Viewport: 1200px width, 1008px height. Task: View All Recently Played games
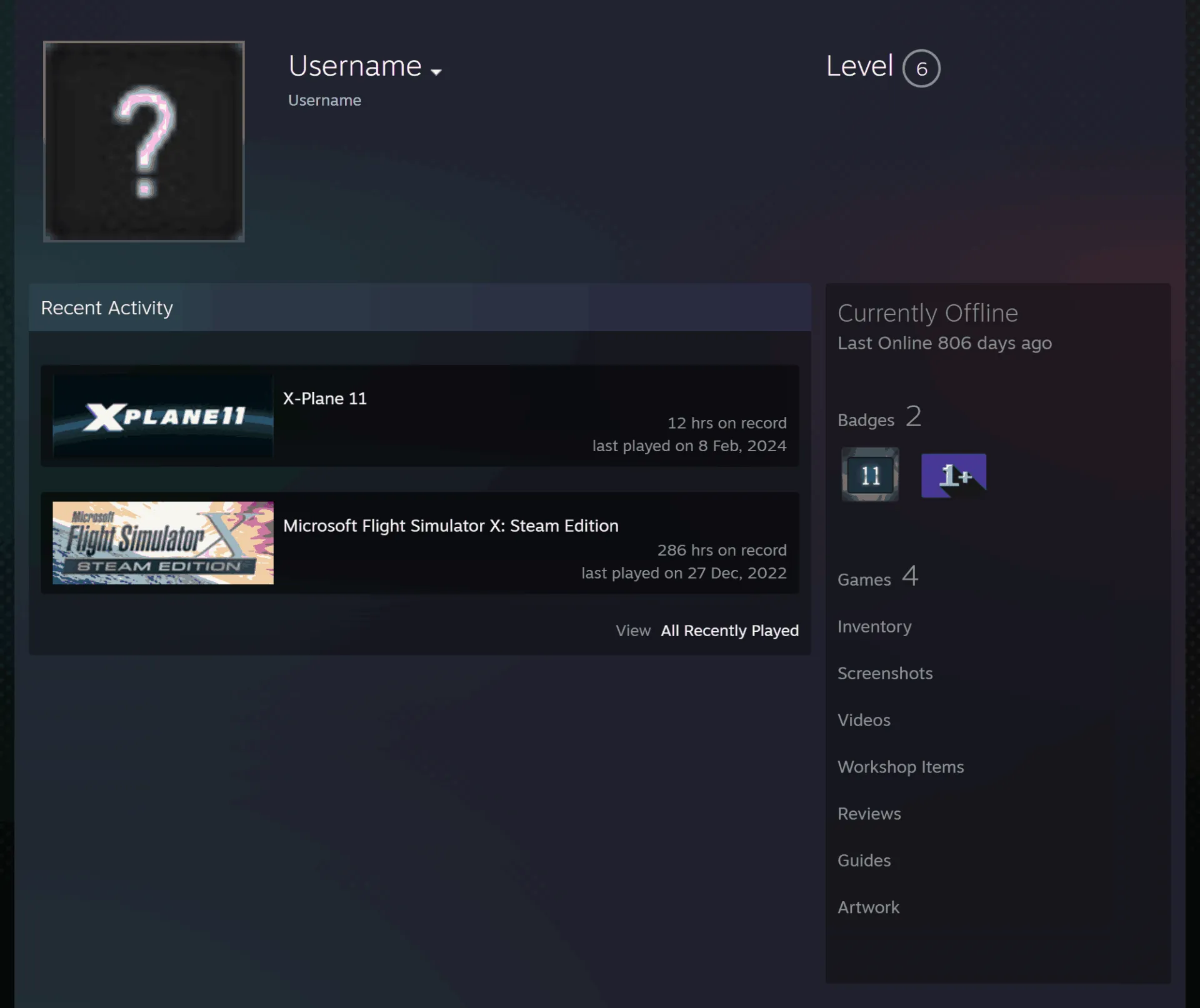pos(729,631)
